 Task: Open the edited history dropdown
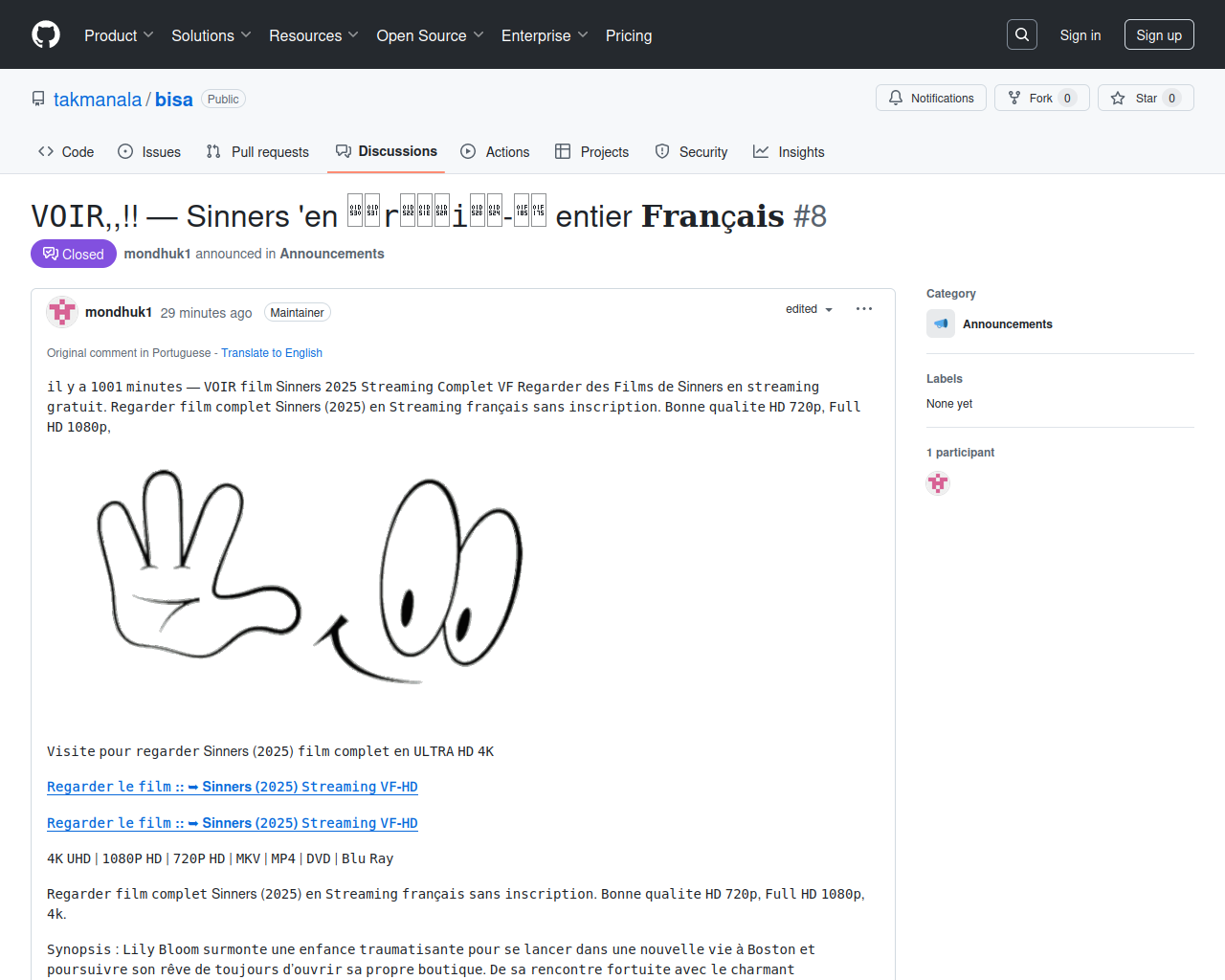tap(810, 309)
